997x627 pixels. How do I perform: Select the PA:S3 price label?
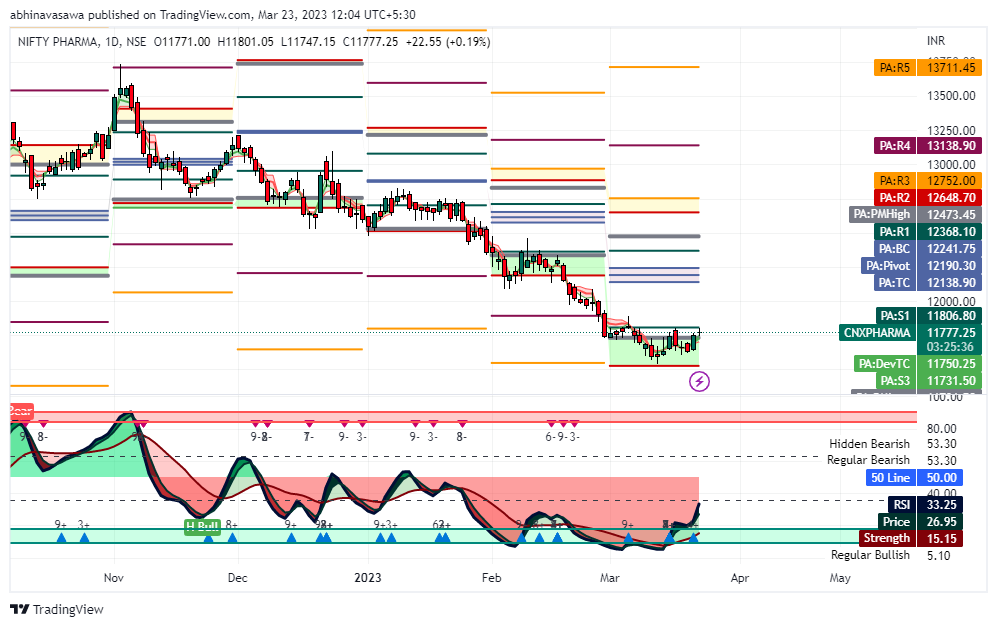tap(895, 381)
